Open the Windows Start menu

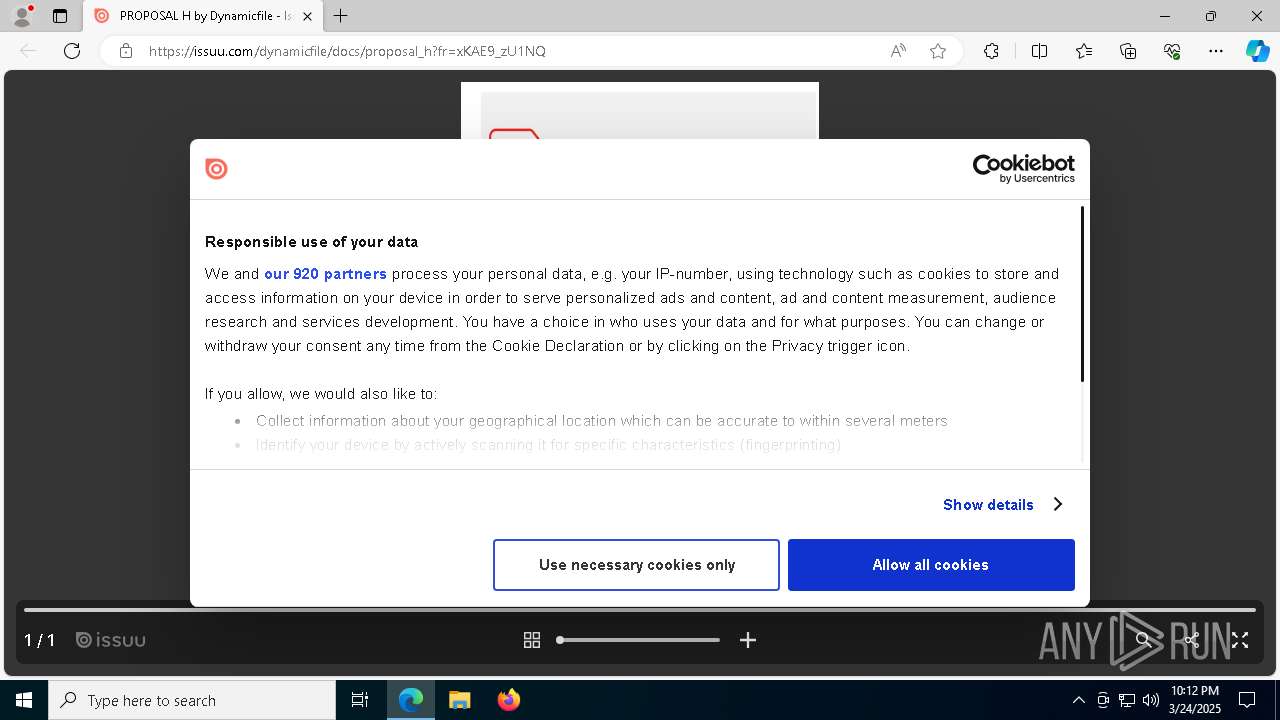coord(24,700)
